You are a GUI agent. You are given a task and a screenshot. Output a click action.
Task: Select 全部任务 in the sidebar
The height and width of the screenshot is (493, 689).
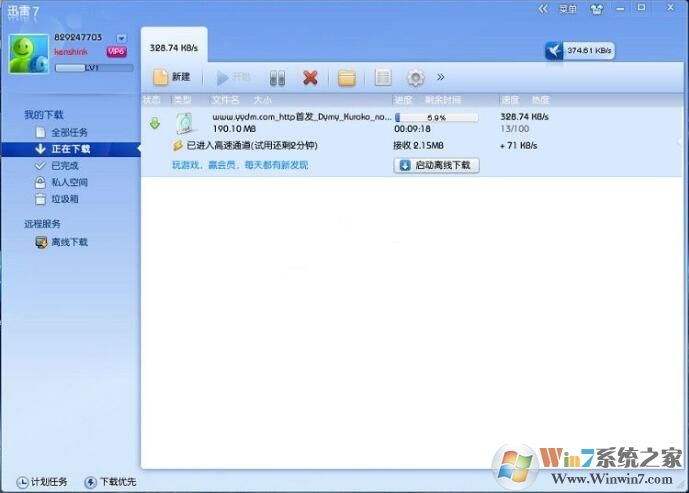69,132
